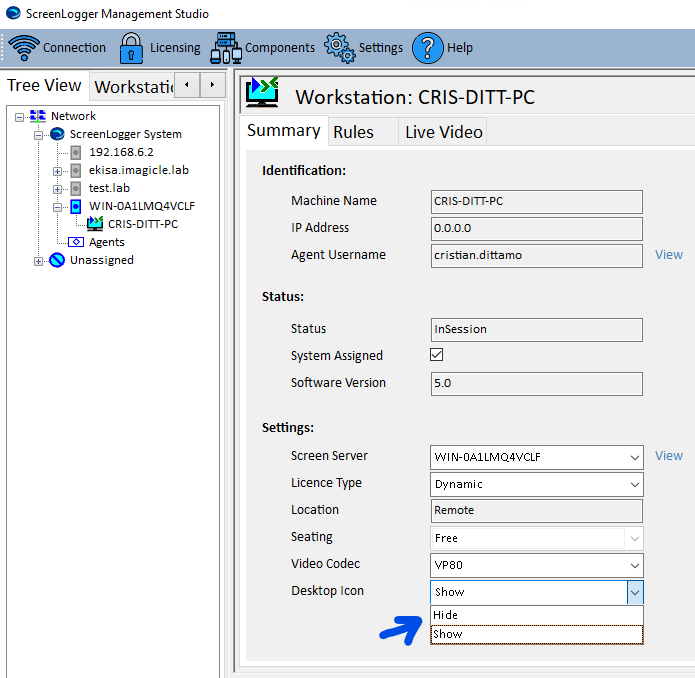The height and width of the screenshot is (678, 695).
Task: Open the Screen Server dropdown
Action: point(634,457)
